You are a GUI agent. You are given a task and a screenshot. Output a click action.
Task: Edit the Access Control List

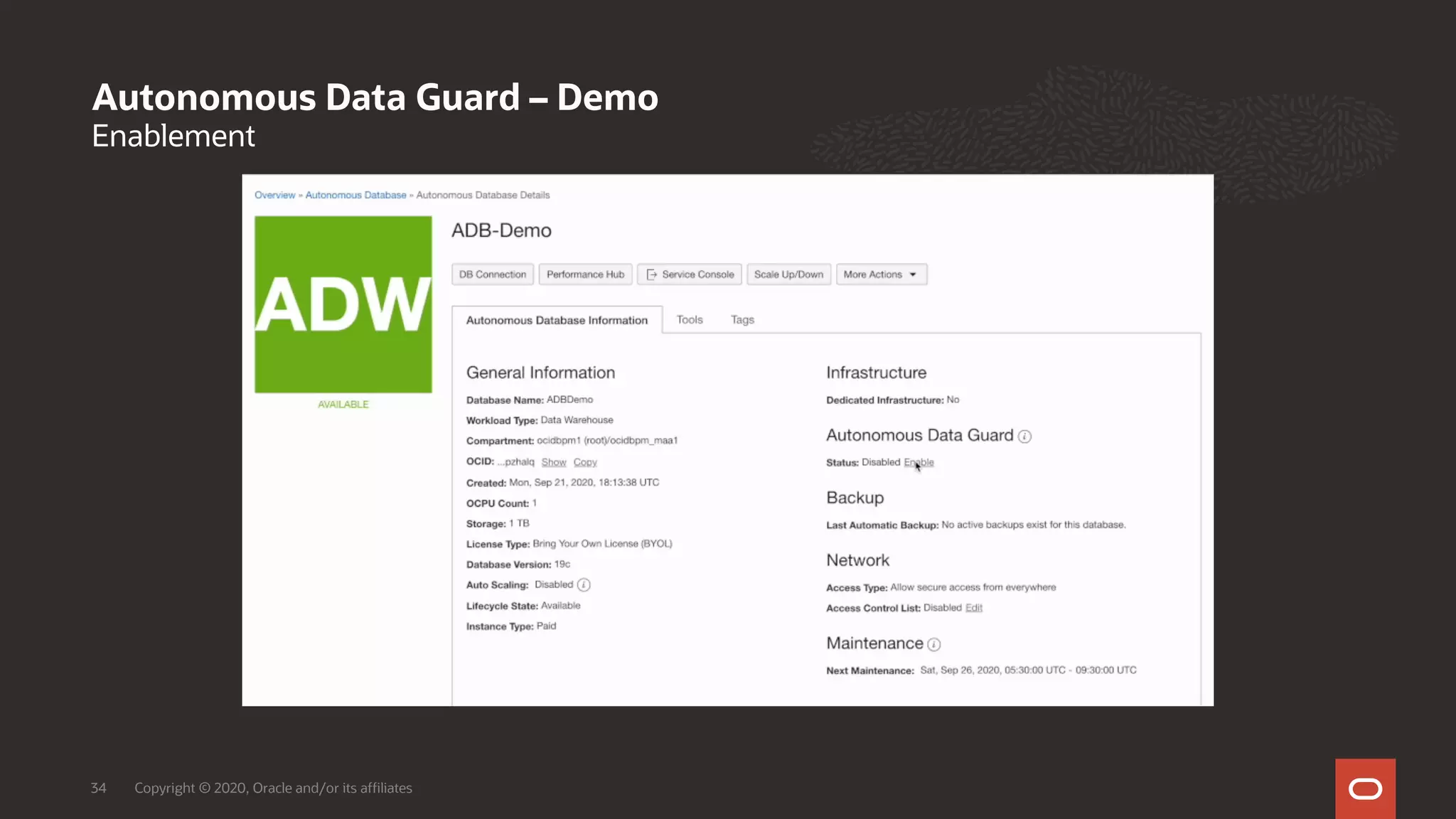tap(974, 608)
